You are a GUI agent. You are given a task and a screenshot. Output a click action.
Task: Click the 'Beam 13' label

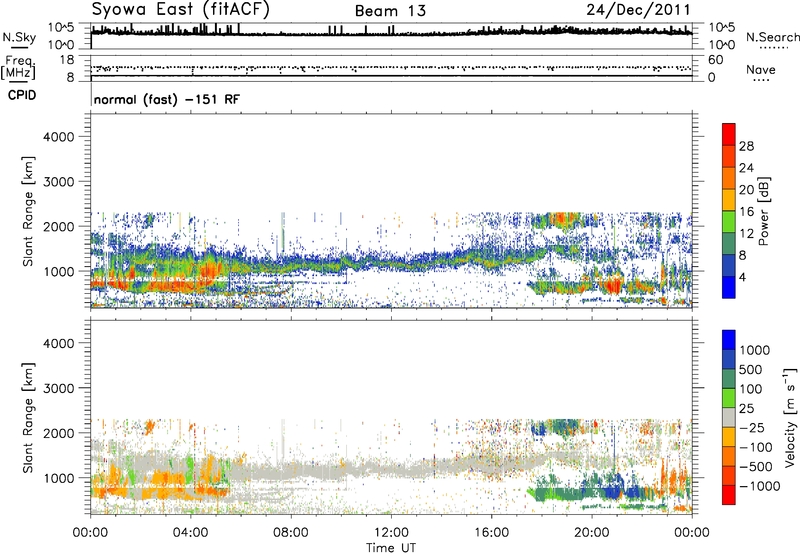point(390,11)
